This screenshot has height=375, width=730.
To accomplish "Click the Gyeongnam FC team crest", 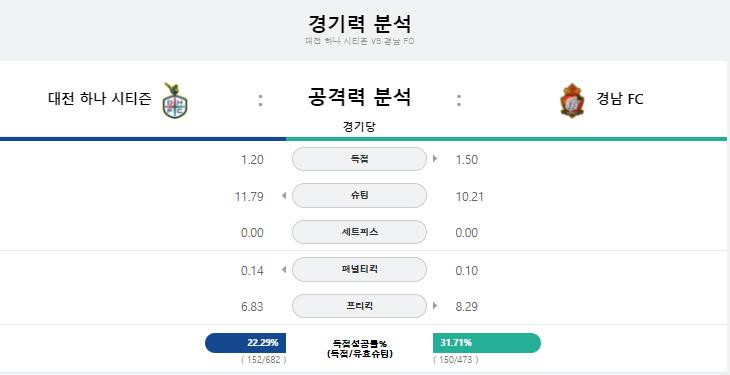I will [572, 100].
